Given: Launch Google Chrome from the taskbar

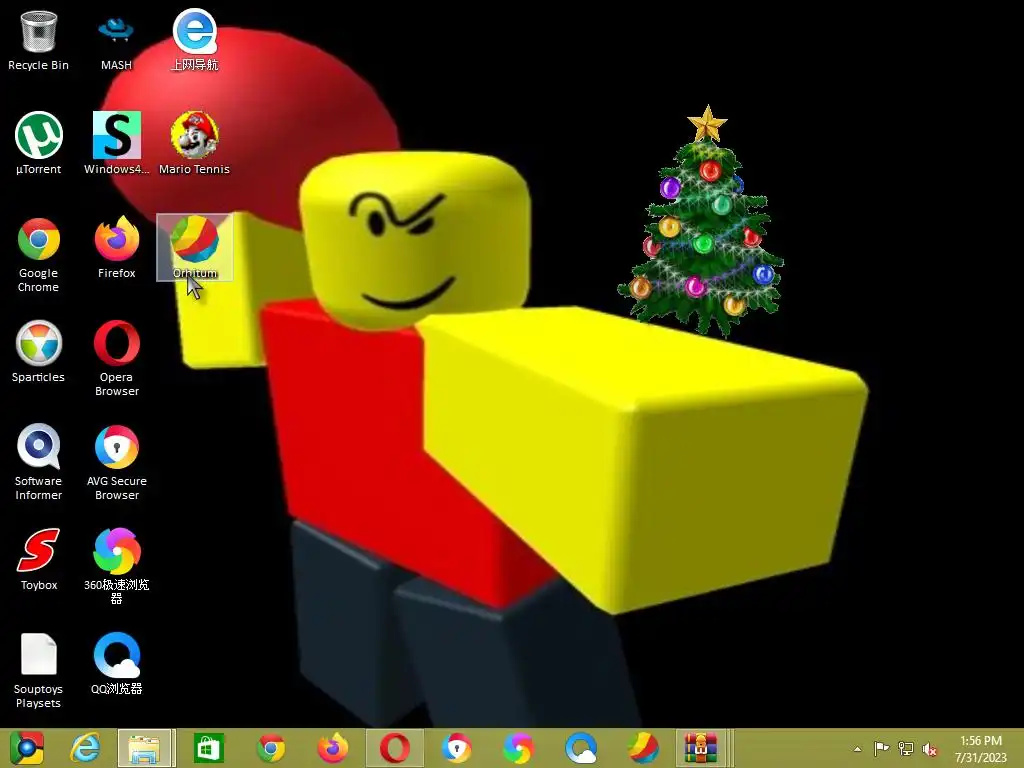Looking at the screenshot, I should [x=271, y=748].
